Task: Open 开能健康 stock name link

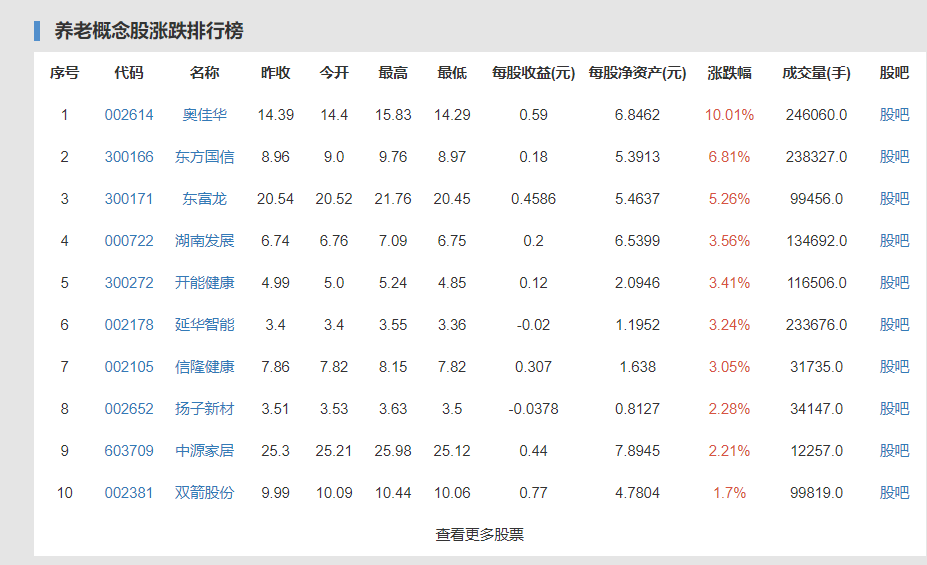Action: point(205,282)
